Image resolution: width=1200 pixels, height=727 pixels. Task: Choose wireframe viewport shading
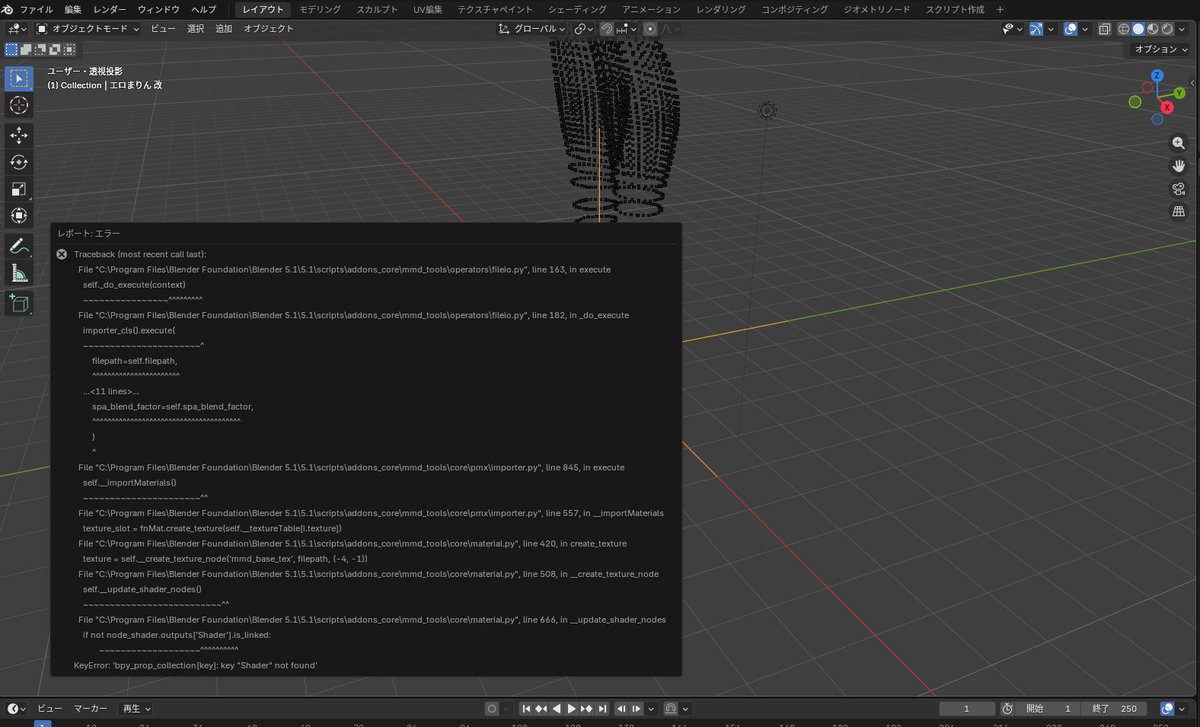(1123, 29)
